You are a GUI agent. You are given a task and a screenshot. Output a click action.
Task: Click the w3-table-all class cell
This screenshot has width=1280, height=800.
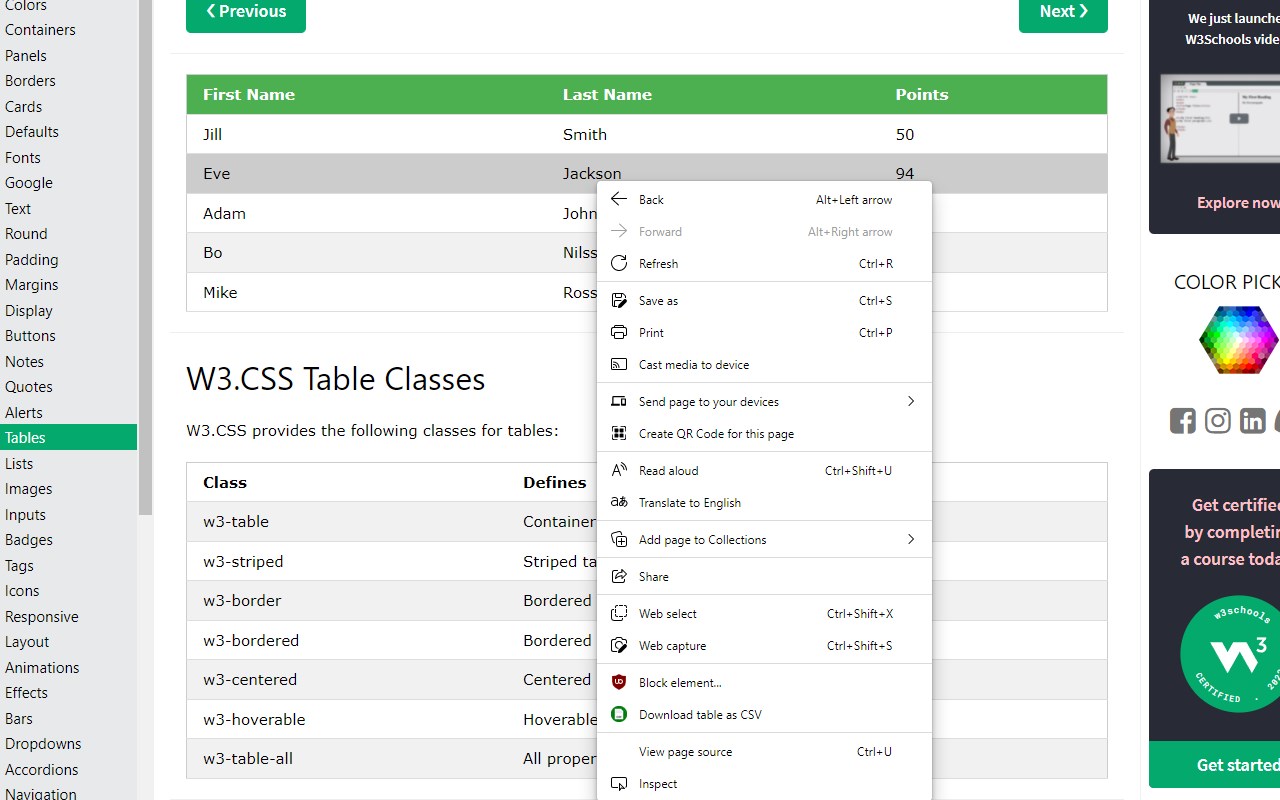tap(347, 758)
